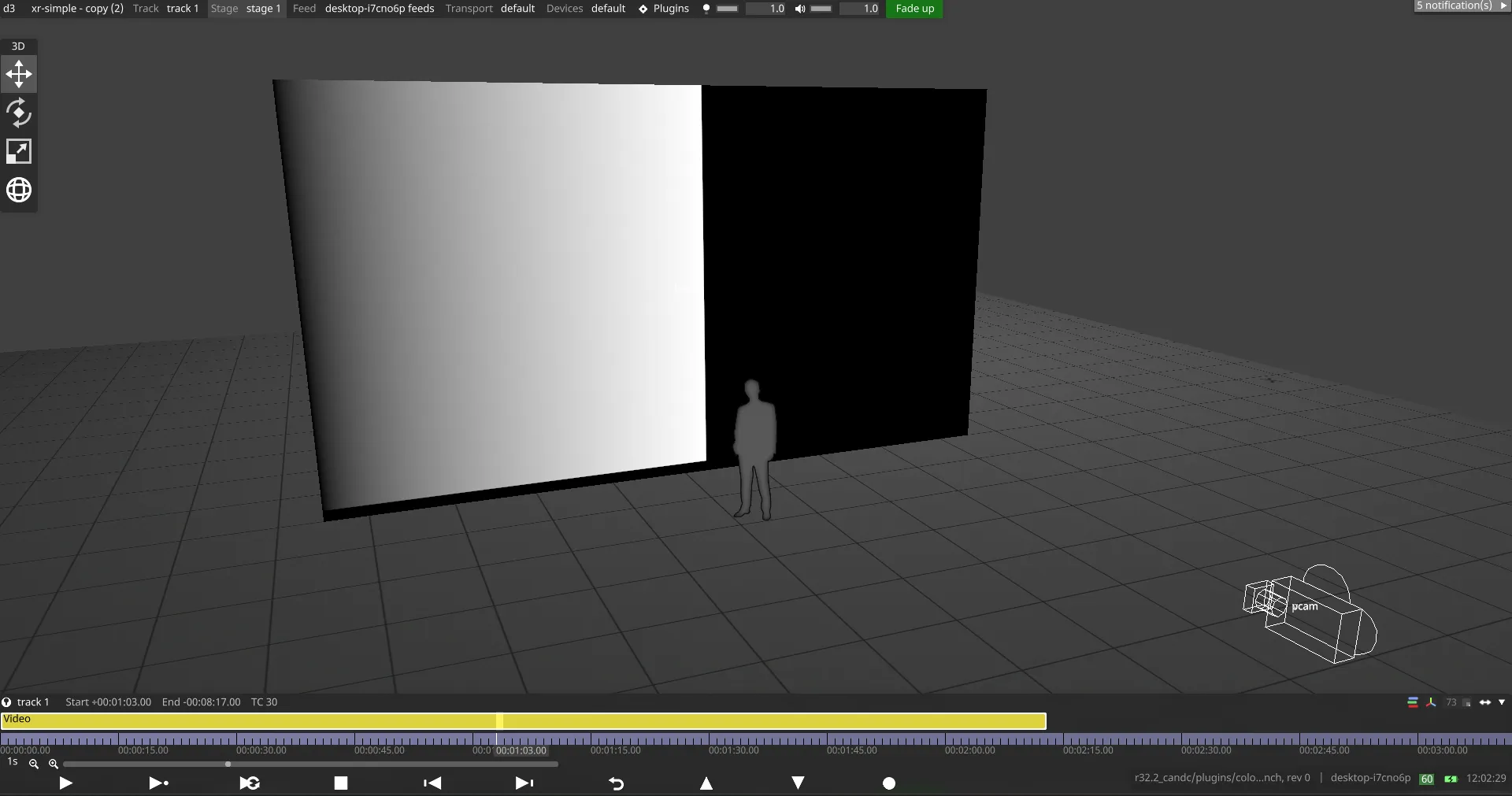Select the move/translate tool in the 3D toolbar
The image size is (1512, 796).
(x=19, y=75)
